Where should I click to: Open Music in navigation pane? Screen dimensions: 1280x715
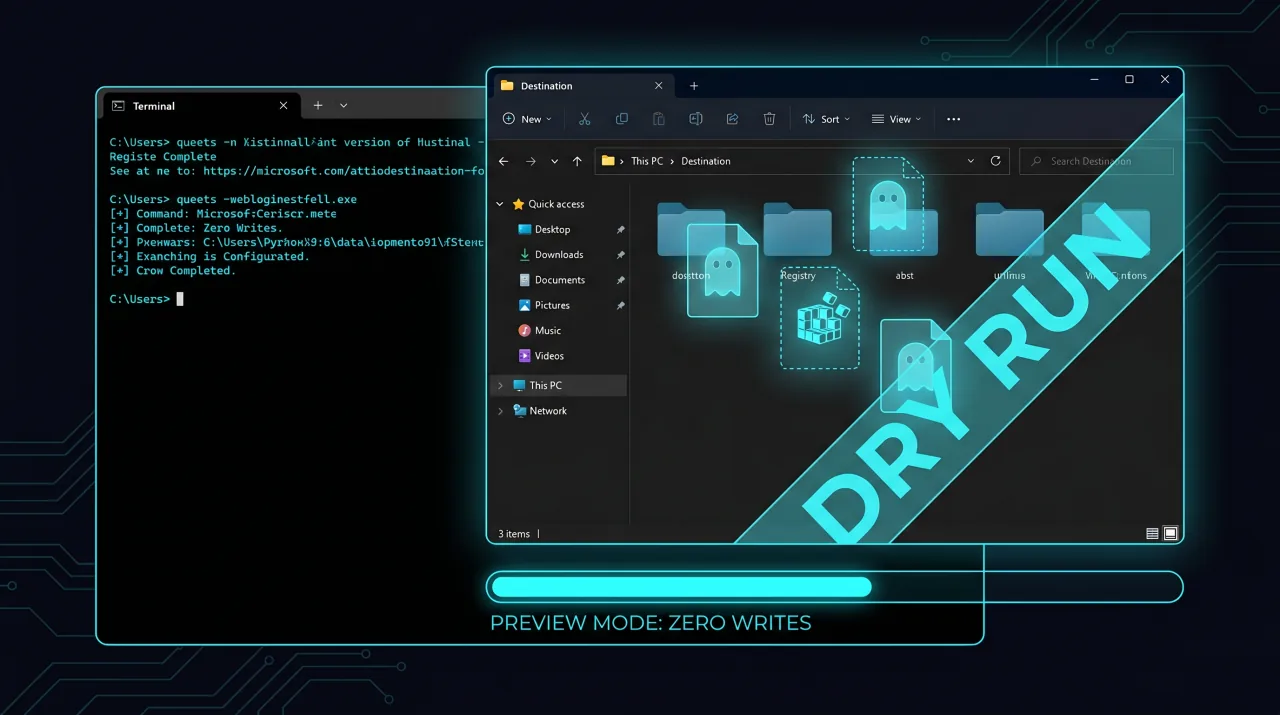pos(547,330)
